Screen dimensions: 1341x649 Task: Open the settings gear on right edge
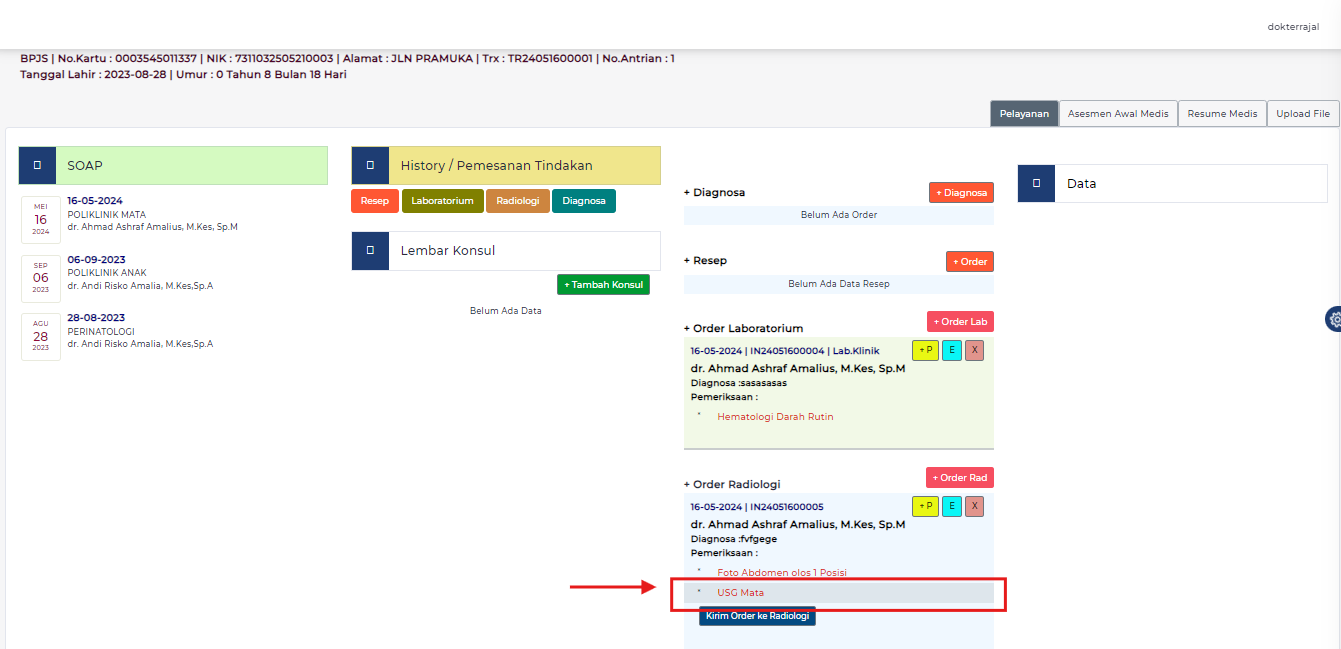click(x=1333, y=319)
